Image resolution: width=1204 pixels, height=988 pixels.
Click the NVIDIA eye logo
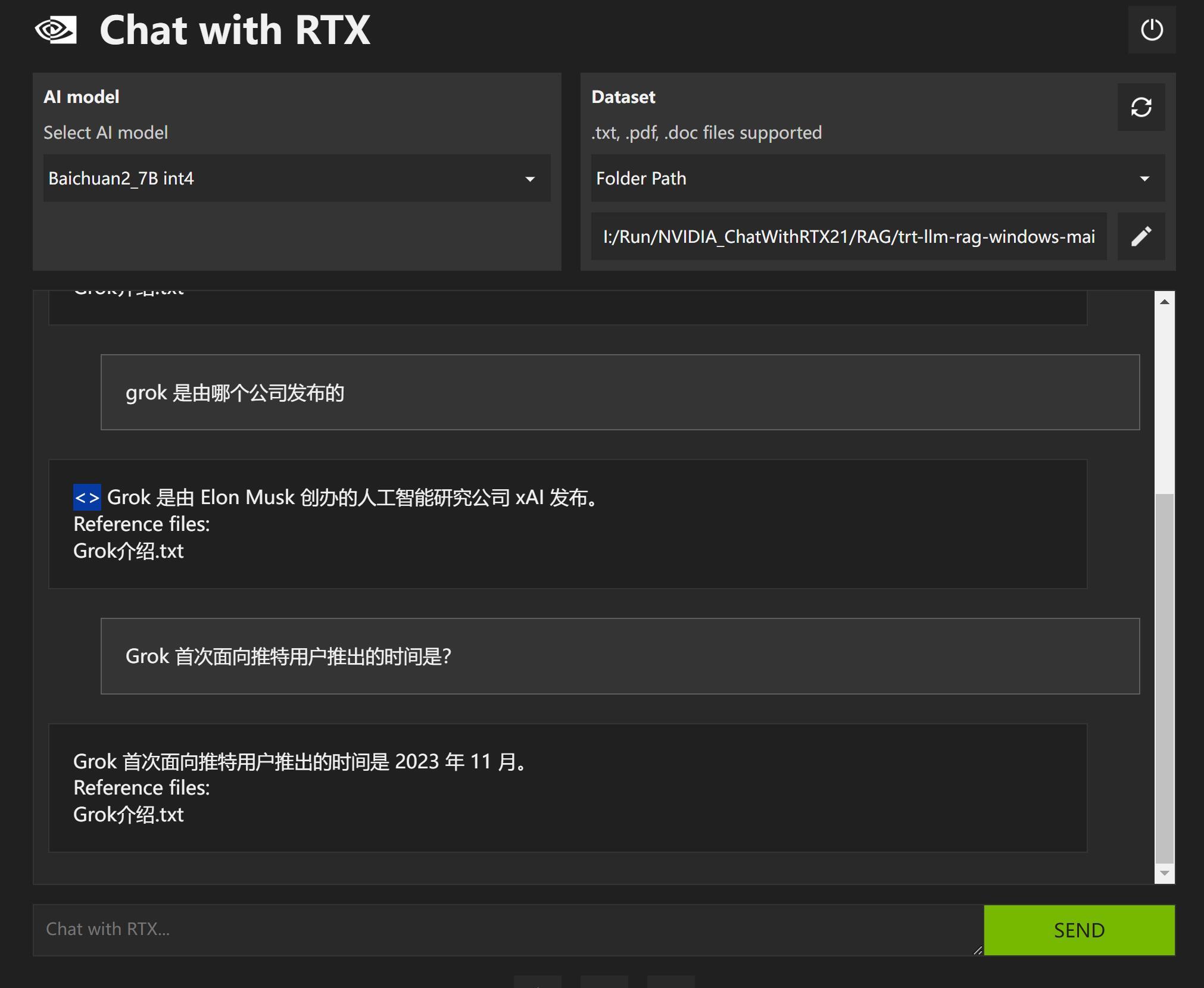[x=56, y=30]
